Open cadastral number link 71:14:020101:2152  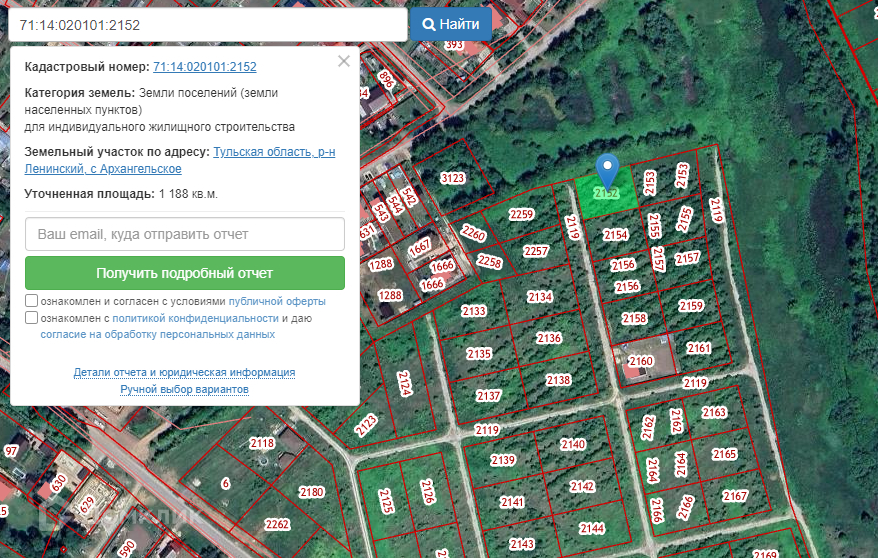205,67
